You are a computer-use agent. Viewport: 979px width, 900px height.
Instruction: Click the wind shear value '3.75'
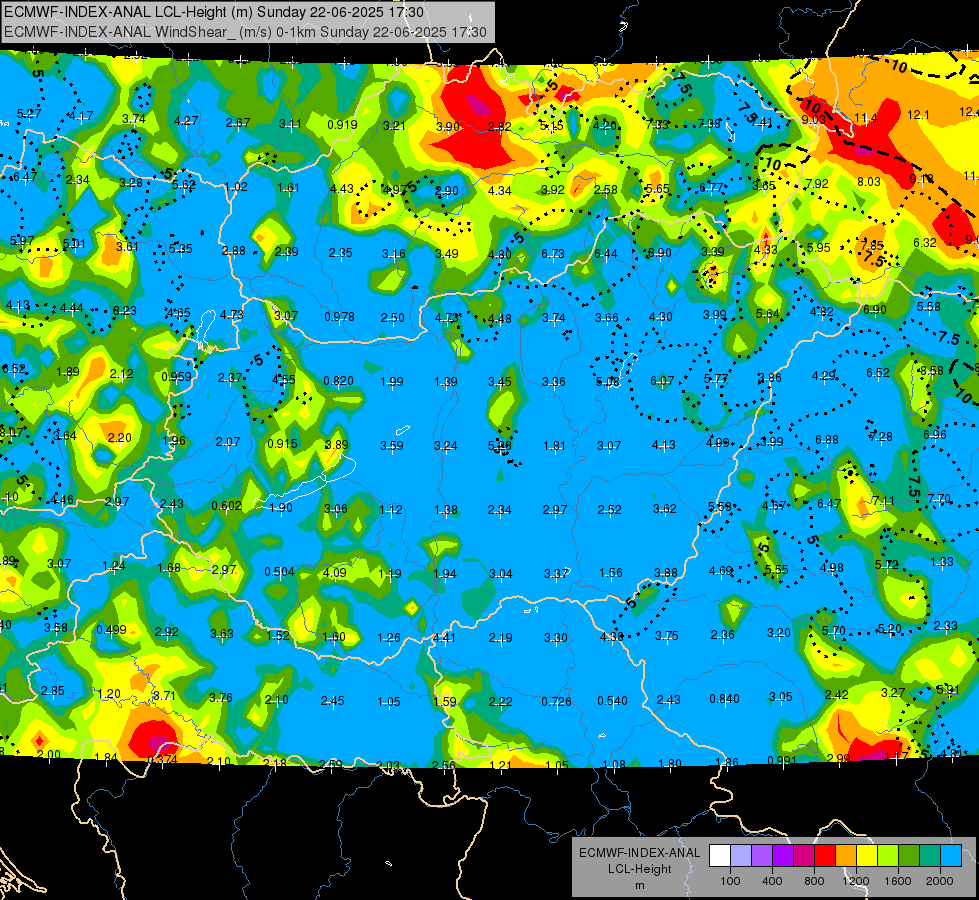click(x=666, y=636)
